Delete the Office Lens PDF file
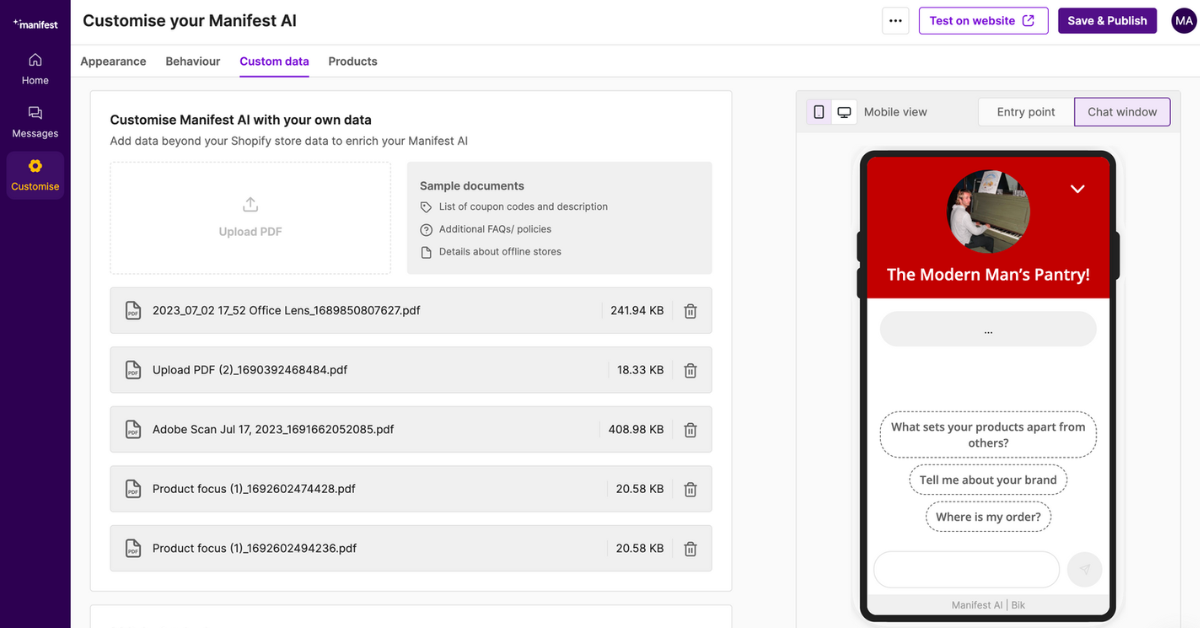The image size is (1200, 628). tap(690, 311)
